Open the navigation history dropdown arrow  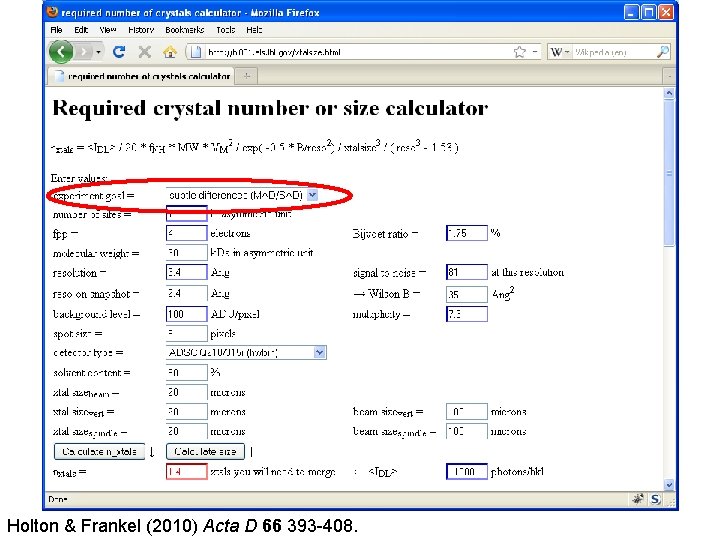pos(98,52)
